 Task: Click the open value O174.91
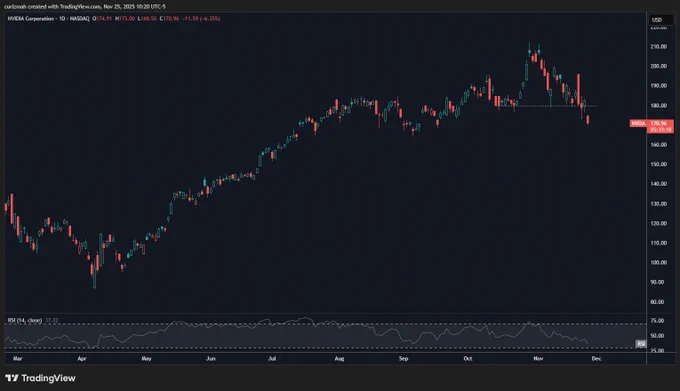tap(102, 19)
